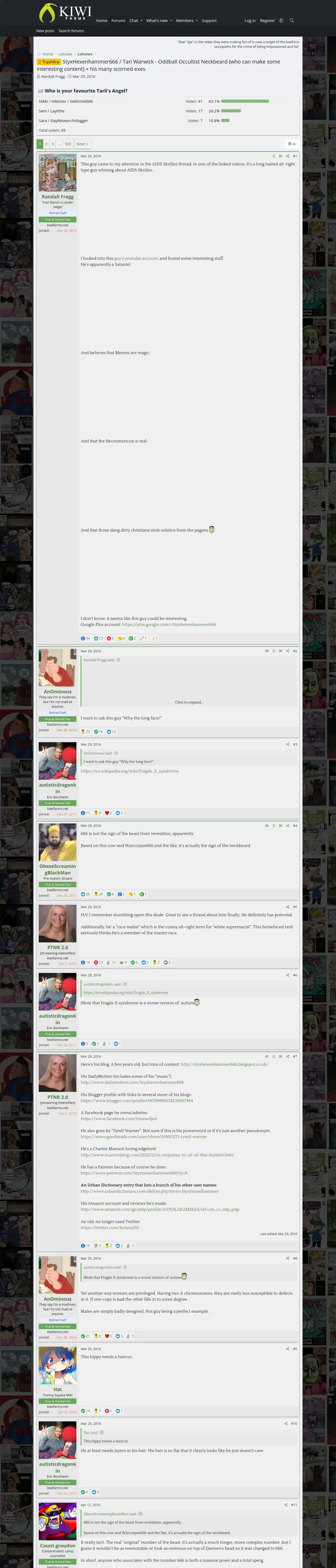
Task: Expand the Chat dropdown arrow
Action: pos(142,21)
